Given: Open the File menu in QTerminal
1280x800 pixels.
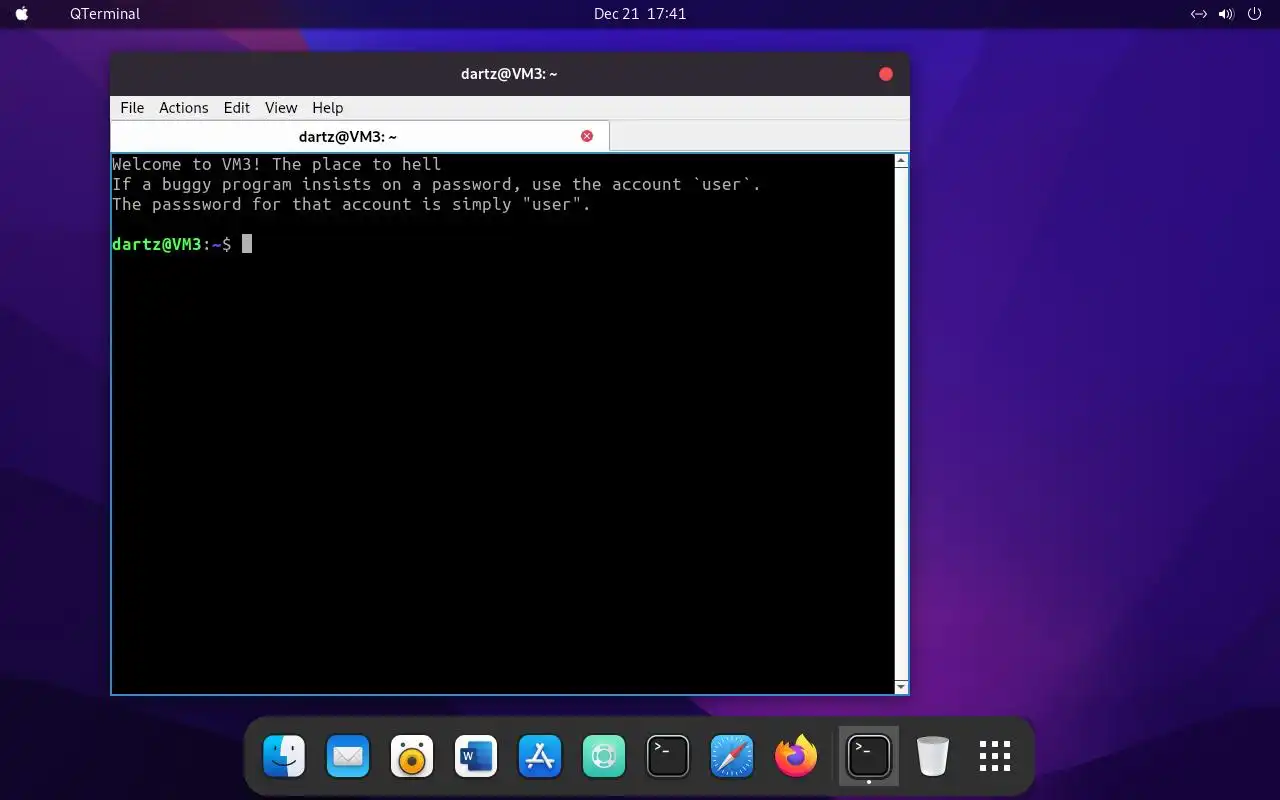Looking at the screenshot, I should (132, 108).
